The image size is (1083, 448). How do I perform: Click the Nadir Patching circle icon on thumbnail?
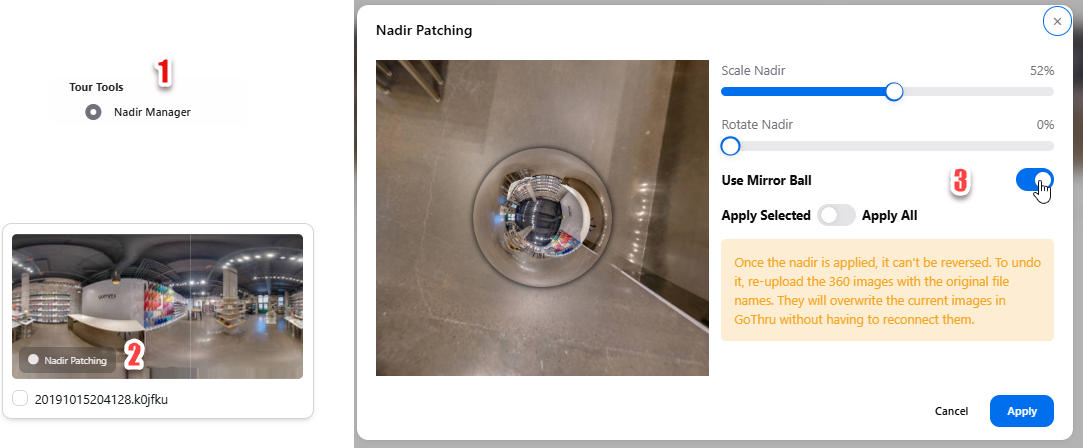point(32,360)
